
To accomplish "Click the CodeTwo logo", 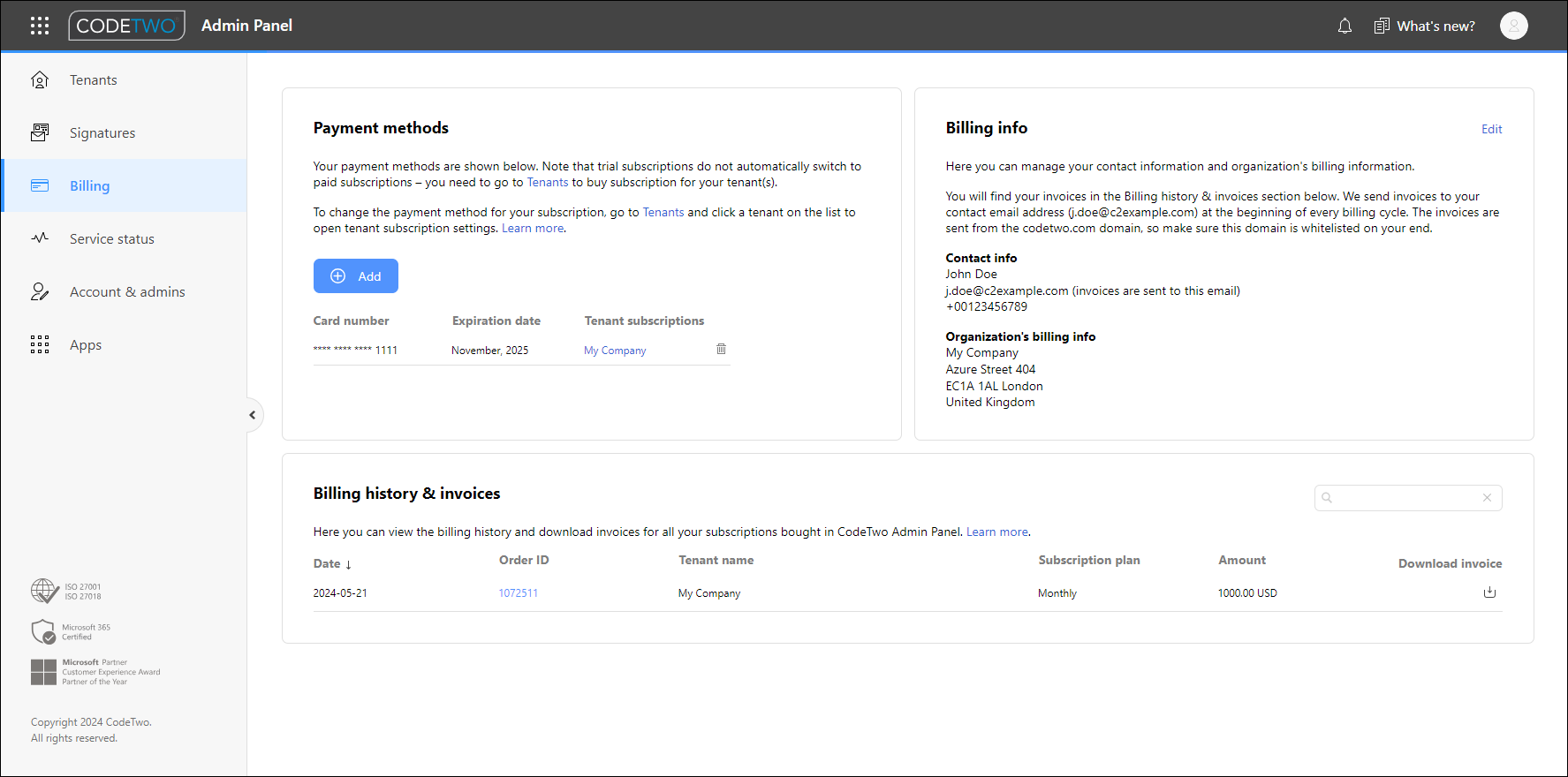I will click(x=127, y=26).
